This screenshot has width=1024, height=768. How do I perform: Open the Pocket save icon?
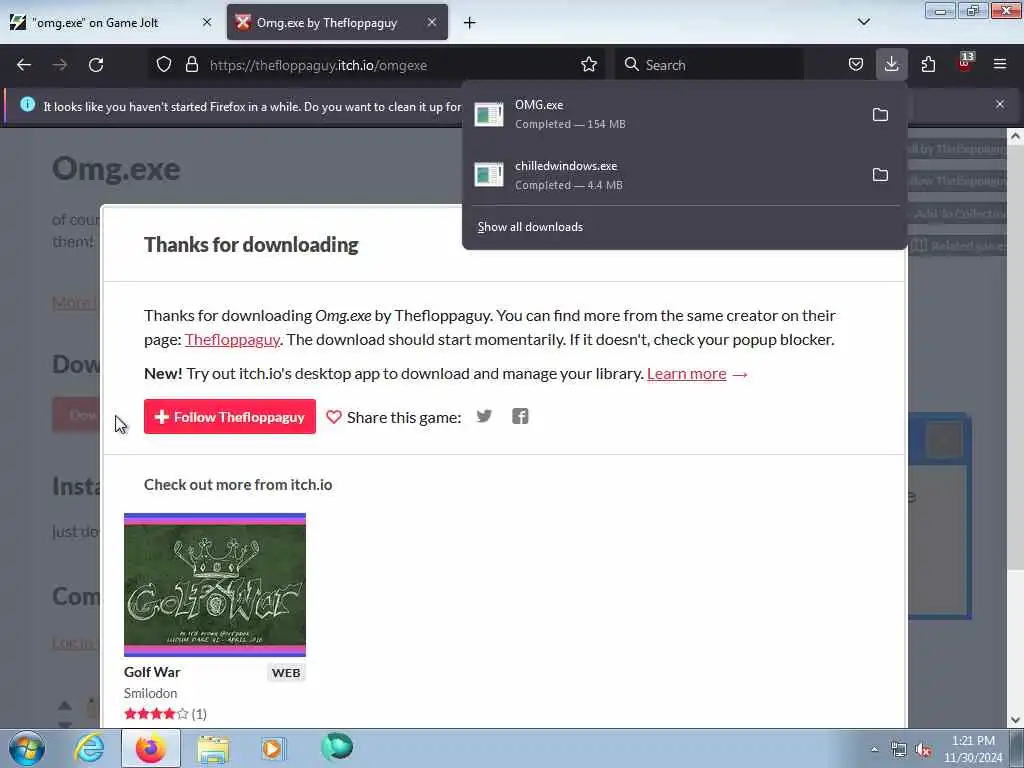pos(856,65)
